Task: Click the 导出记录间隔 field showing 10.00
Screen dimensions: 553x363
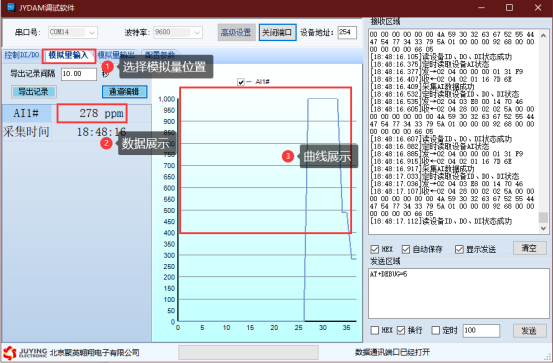Action: (x=79, y=74)
